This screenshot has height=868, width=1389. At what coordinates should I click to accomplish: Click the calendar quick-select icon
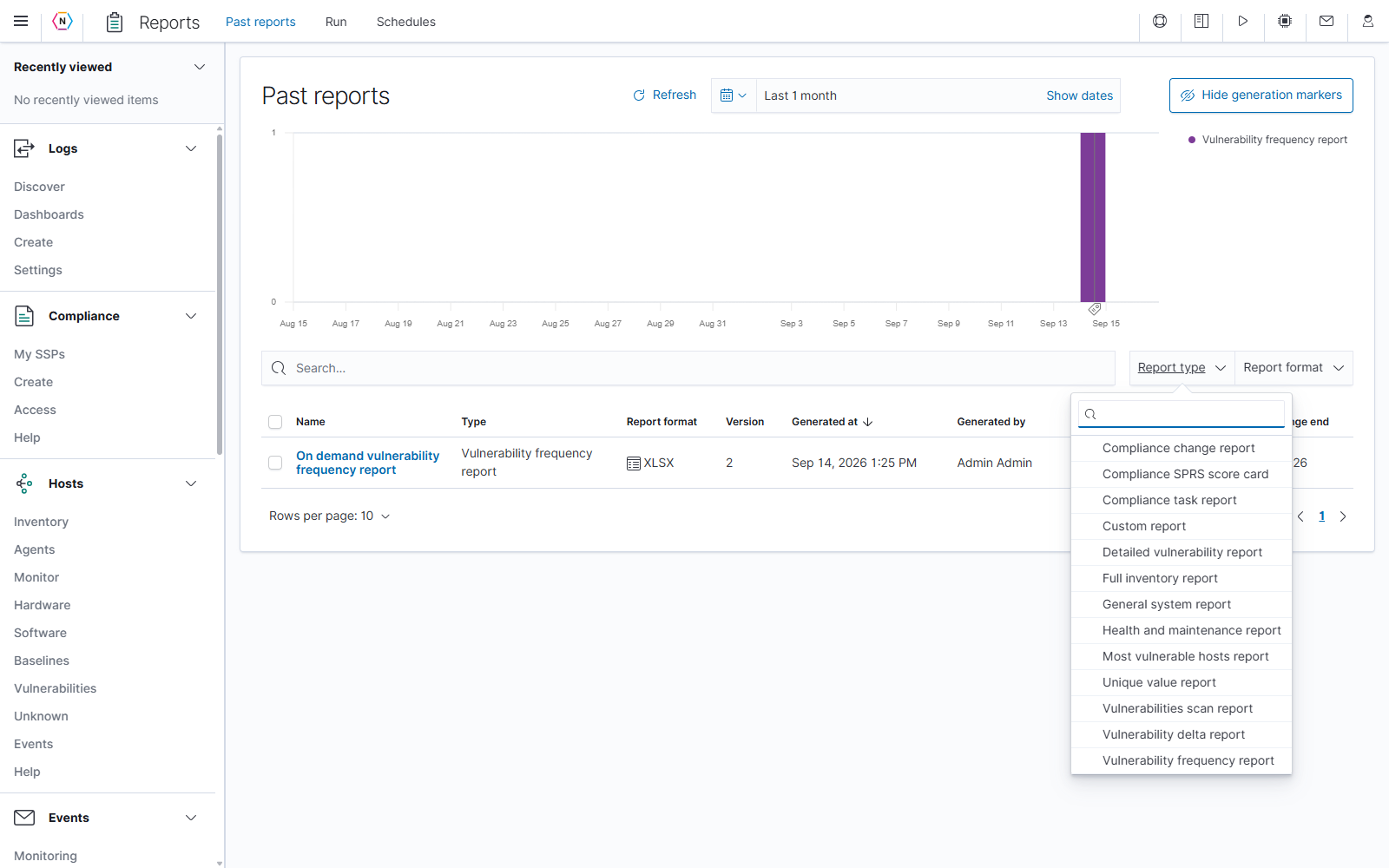pyautogui.click(x=734, y=95)
